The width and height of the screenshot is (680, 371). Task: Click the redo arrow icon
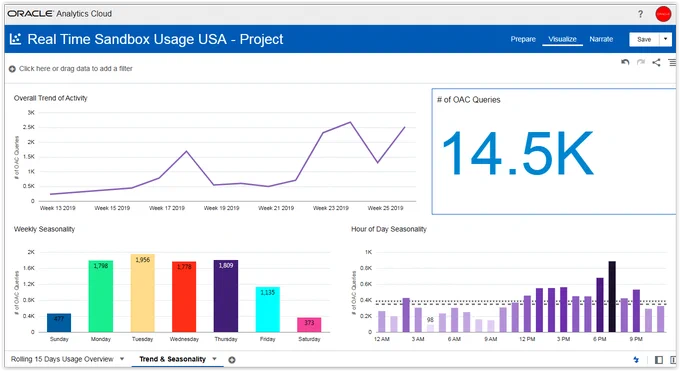[x=641, y=62]
